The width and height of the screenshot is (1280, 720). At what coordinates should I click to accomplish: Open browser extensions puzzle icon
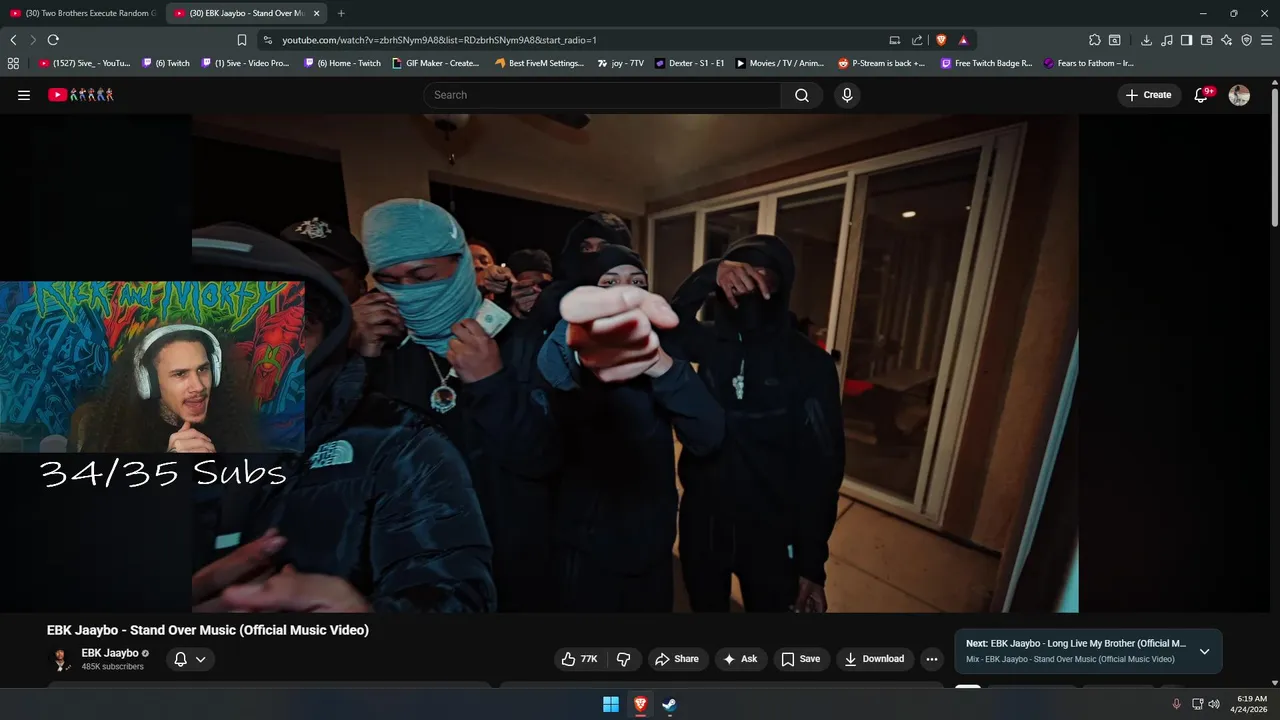[x=1095, y=40]
